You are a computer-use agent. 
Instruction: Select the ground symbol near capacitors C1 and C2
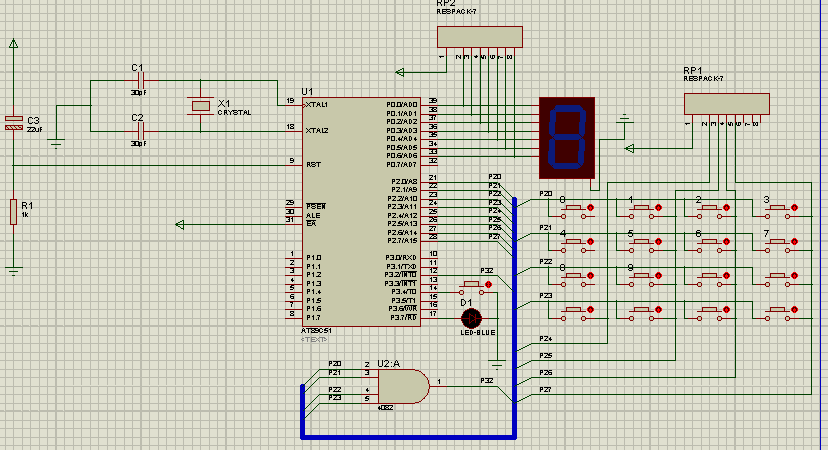point(56,143)
